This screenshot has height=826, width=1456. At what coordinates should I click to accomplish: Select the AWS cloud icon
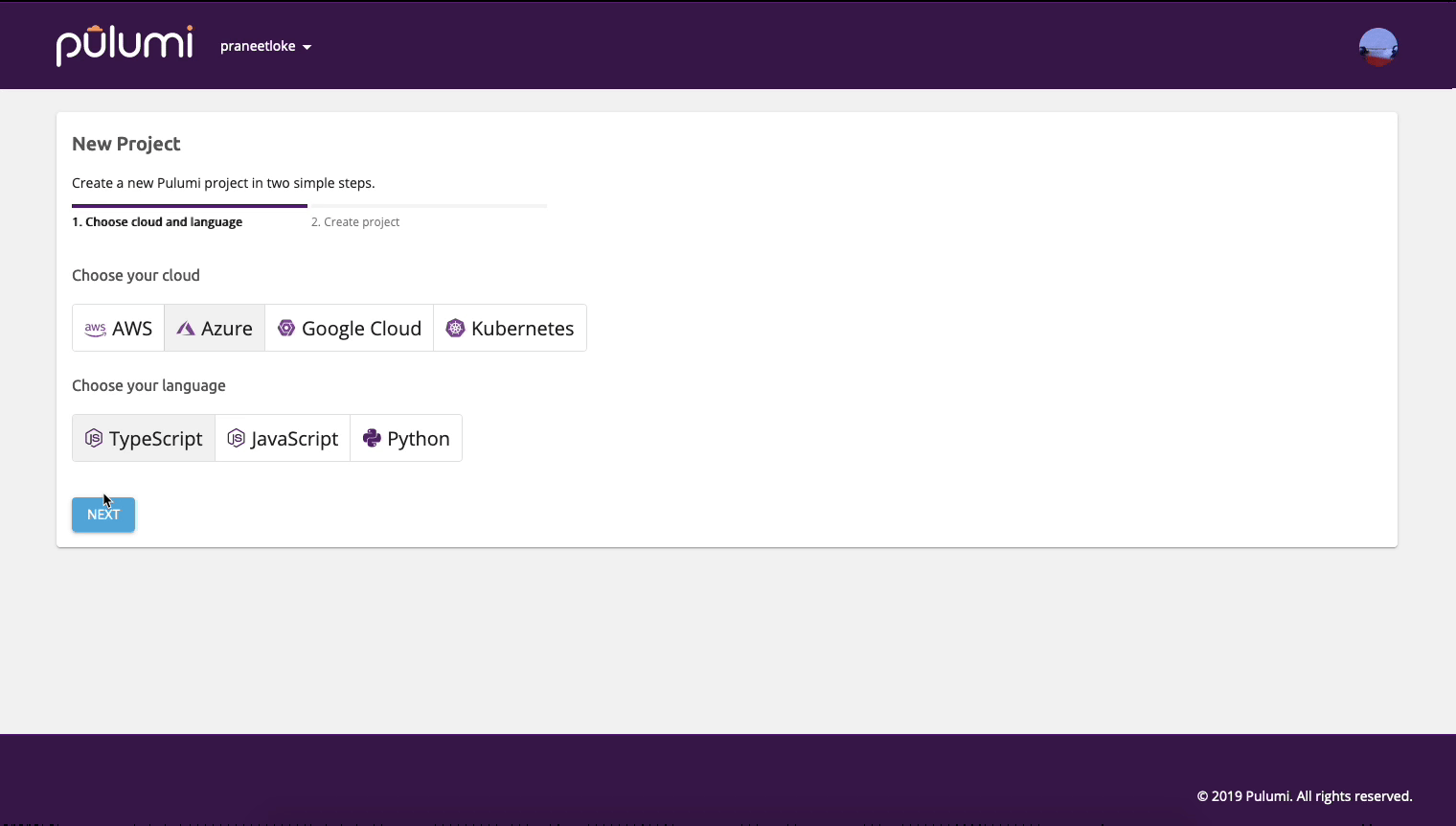(x=95, y=328)
